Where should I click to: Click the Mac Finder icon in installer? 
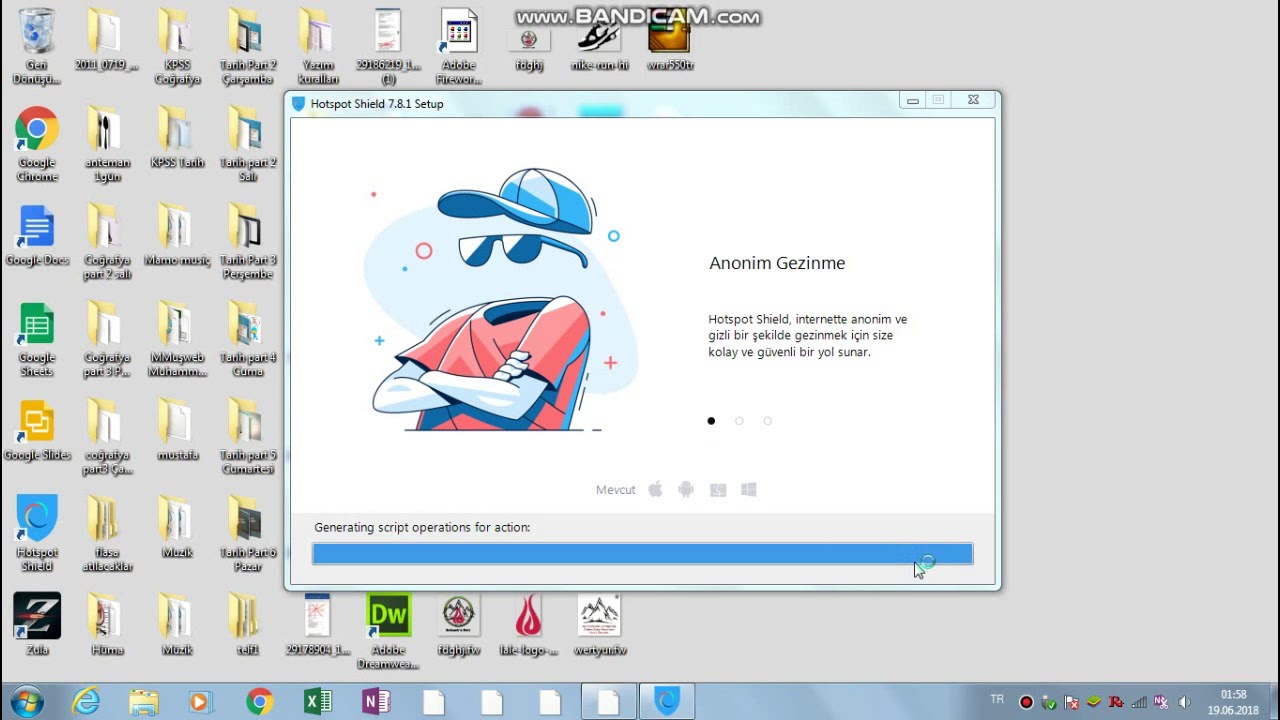pyautogui.click(x=717, y=490)
